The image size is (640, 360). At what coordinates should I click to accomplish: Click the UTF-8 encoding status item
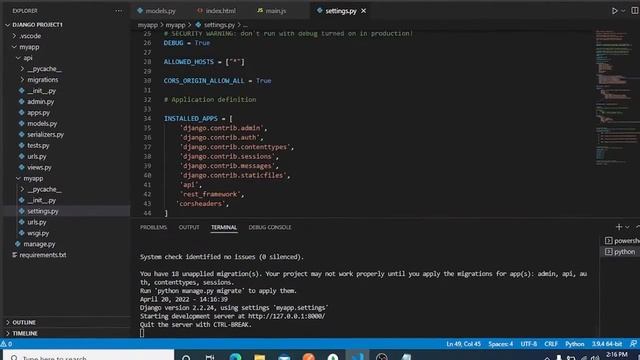click(529, 344)
